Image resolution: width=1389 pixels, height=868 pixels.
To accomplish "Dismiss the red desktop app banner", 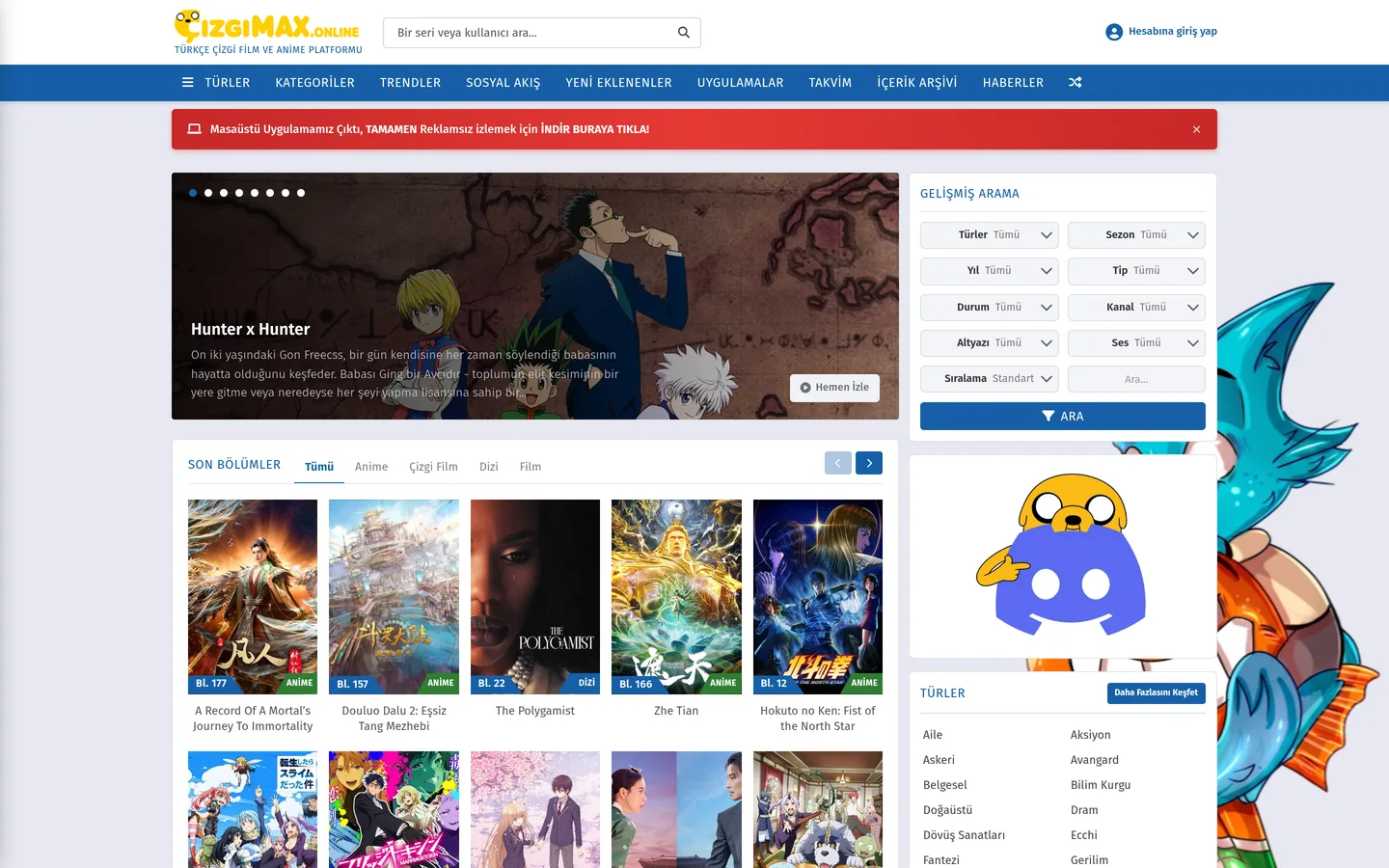I will pos(1197,129).
